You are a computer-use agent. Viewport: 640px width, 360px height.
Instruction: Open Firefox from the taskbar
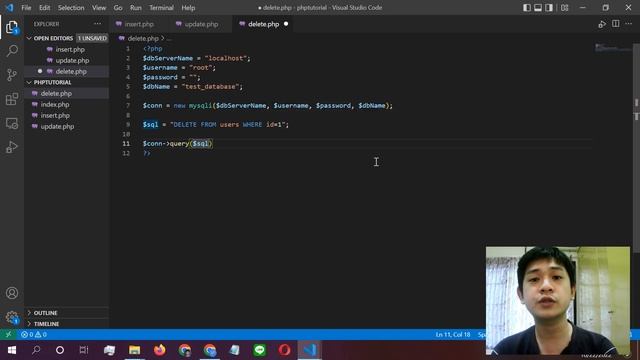coord(160,350)
